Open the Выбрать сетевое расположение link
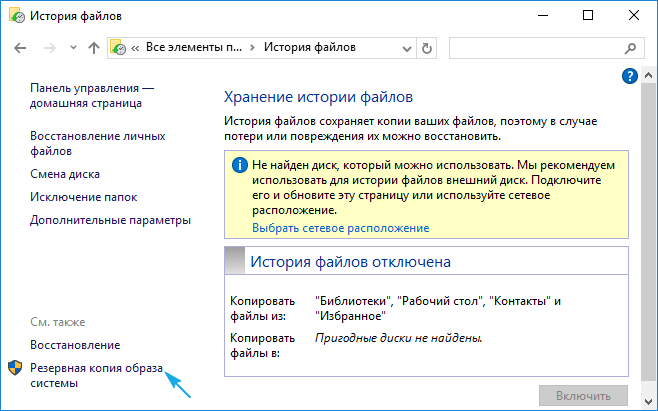The image size is (658, 411). (x=340, y=228)
